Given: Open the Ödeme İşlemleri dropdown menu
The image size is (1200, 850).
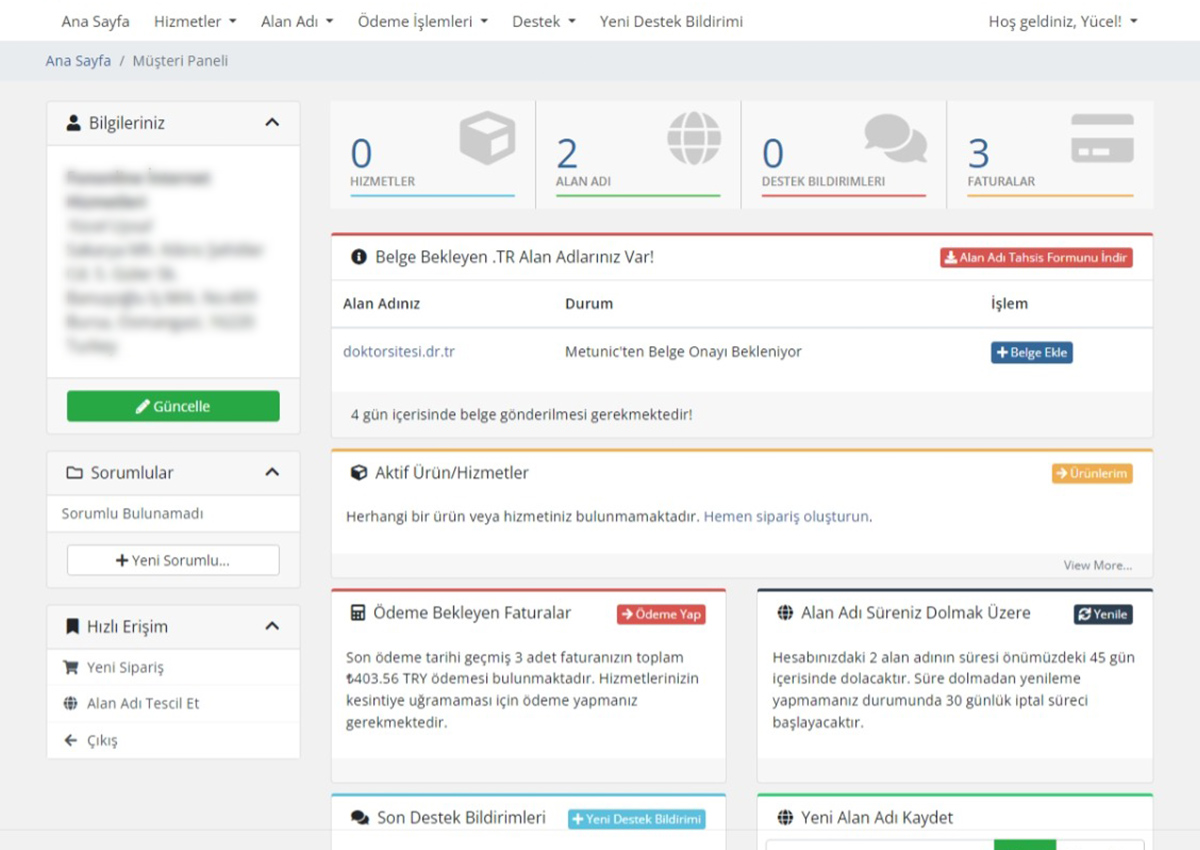Looking at the screenshot, I should click(422, 21).
